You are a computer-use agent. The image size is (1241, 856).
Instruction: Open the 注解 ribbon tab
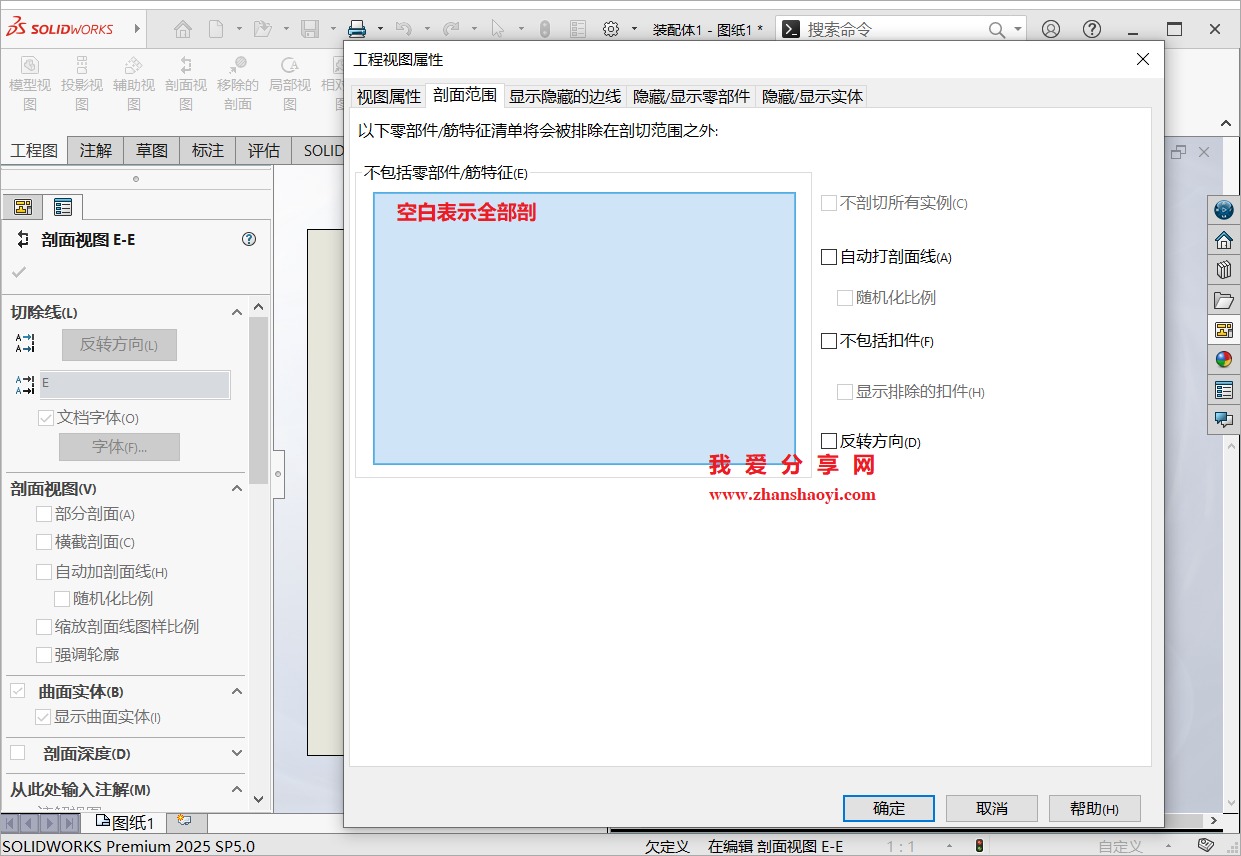point(96,151)
